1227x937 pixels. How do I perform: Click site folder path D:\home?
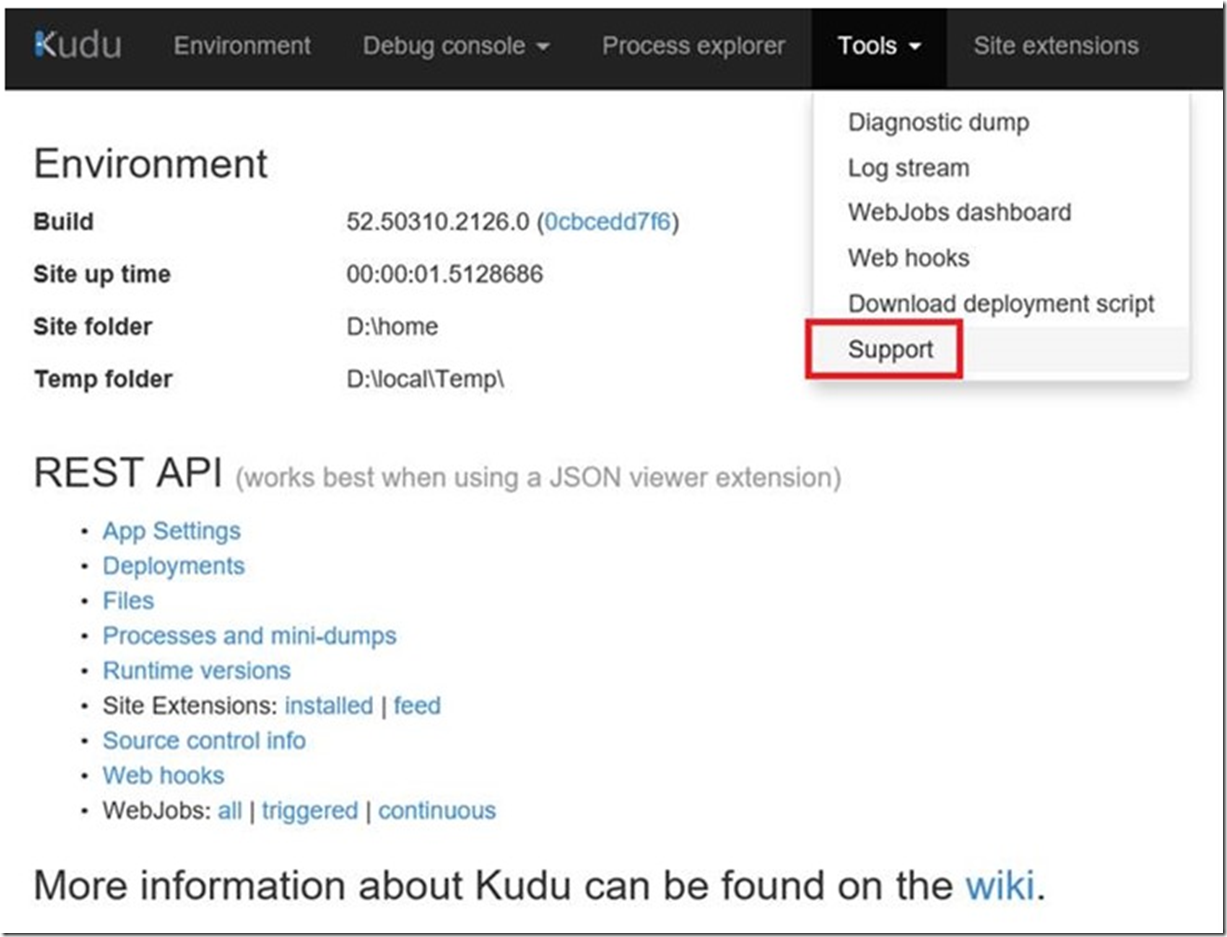coord(392,327)
